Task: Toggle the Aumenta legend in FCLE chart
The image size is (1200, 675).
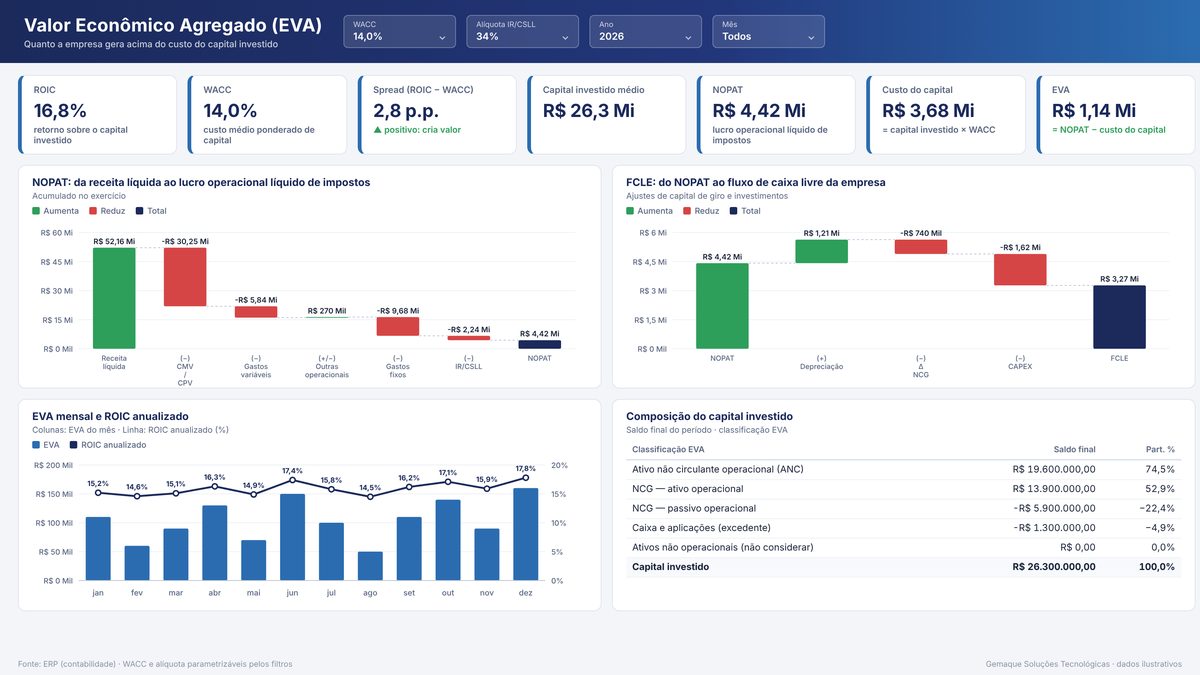Action: (649, 211)
